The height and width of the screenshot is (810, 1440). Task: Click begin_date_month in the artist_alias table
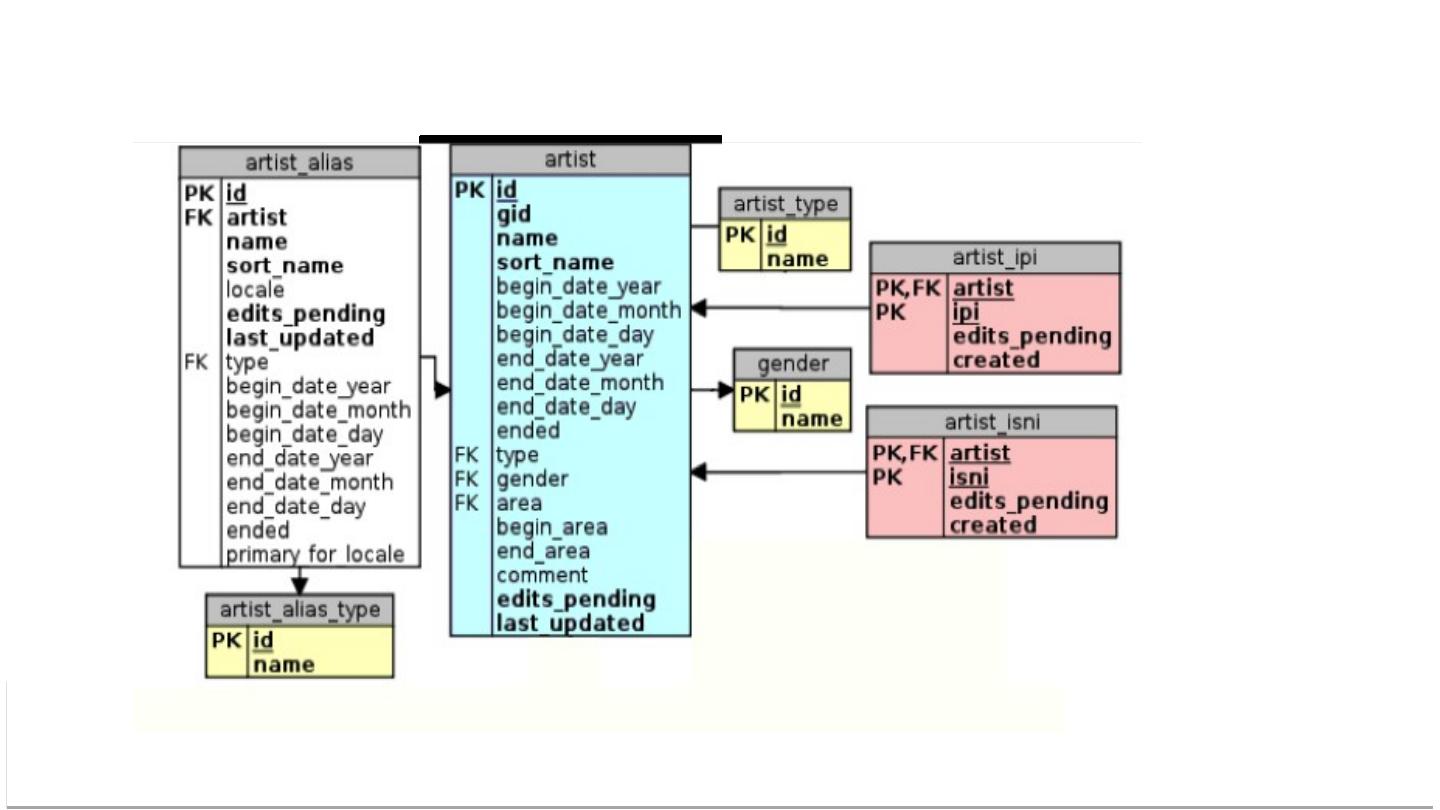coord(318,410)
